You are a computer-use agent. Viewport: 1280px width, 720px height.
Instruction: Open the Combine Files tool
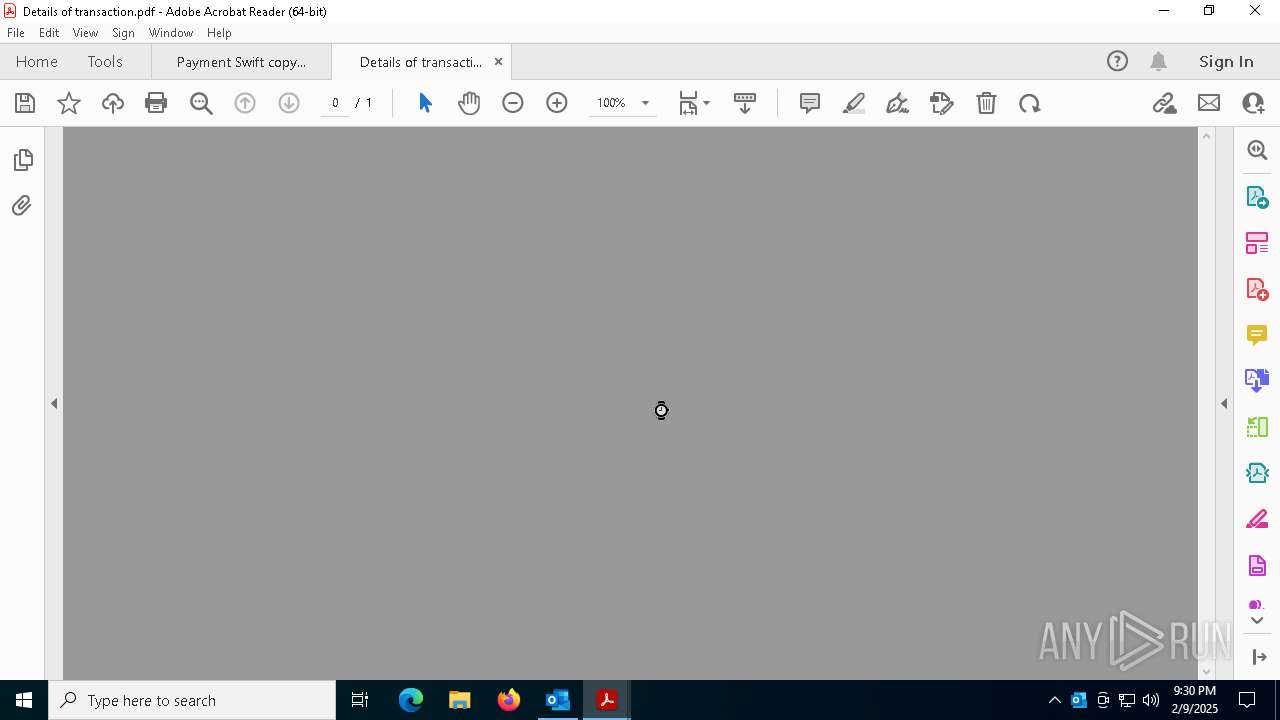[1257, 381]
